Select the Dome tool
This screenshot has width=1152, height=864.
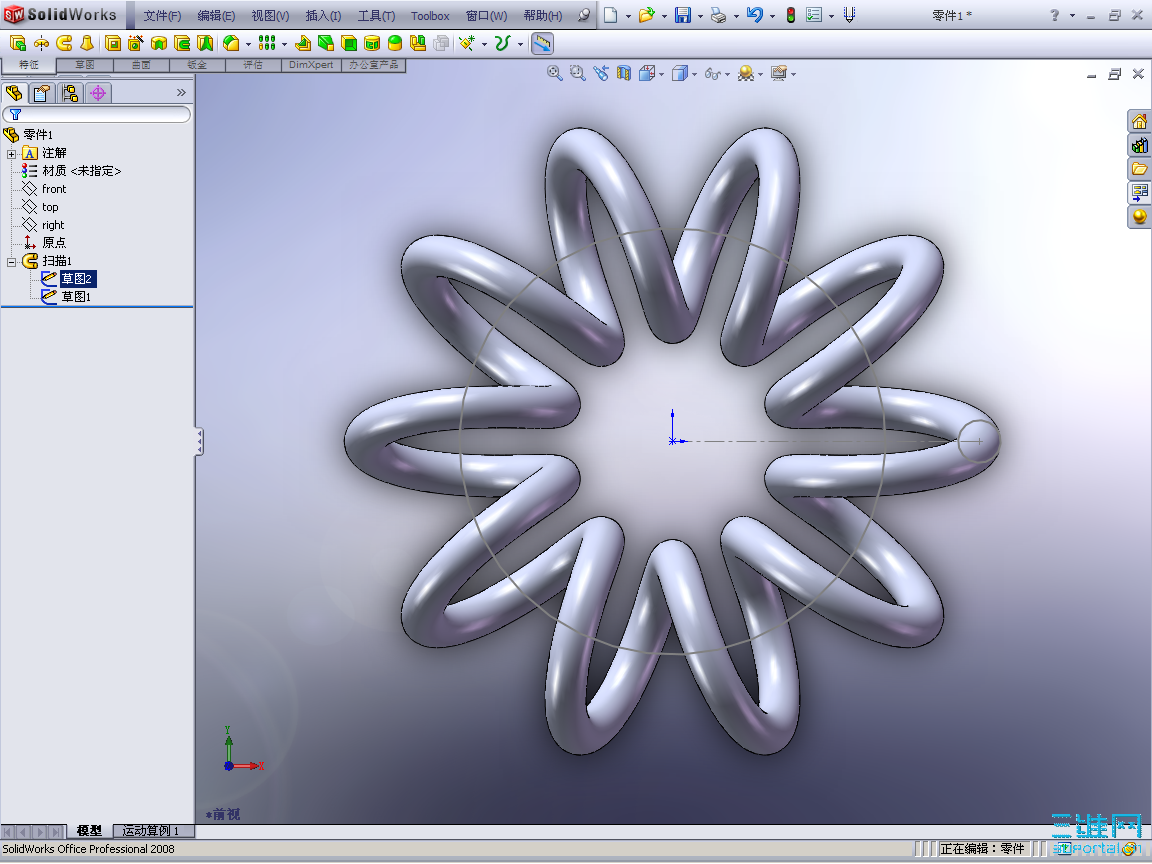pyautogui.click(x=395, y=43)
